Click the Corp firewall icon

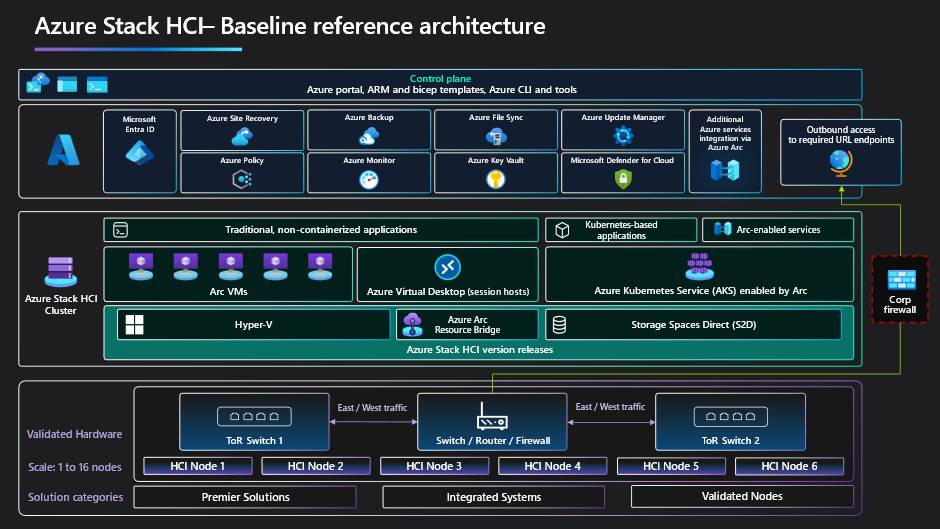pos(901,281)
